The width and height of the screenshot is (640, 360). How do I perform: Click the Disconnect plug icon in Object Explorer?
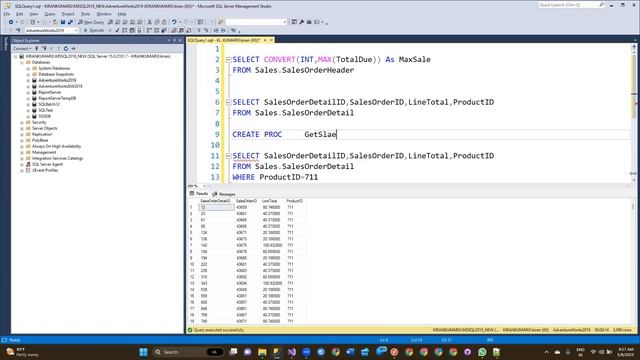coord(44,49)
